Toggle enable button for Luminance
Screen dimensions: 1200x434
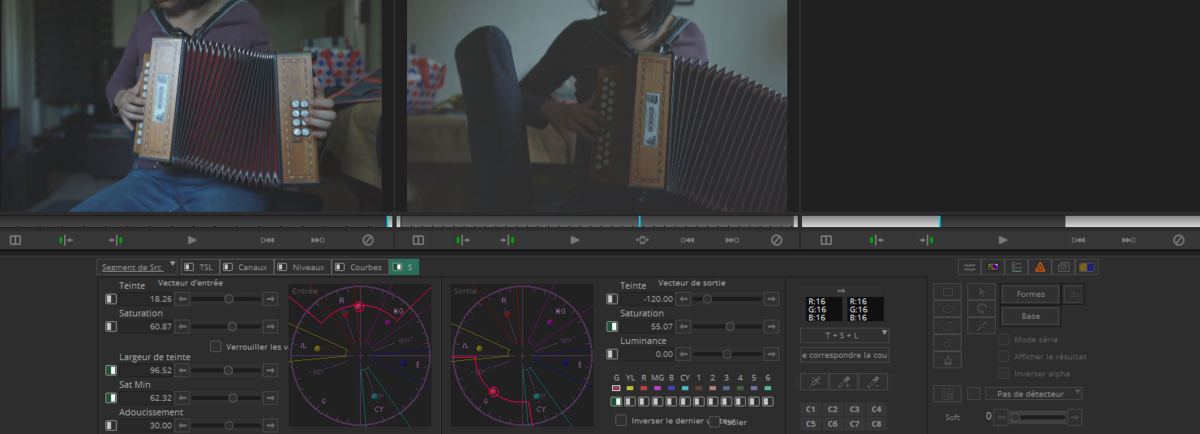(612, 354)
